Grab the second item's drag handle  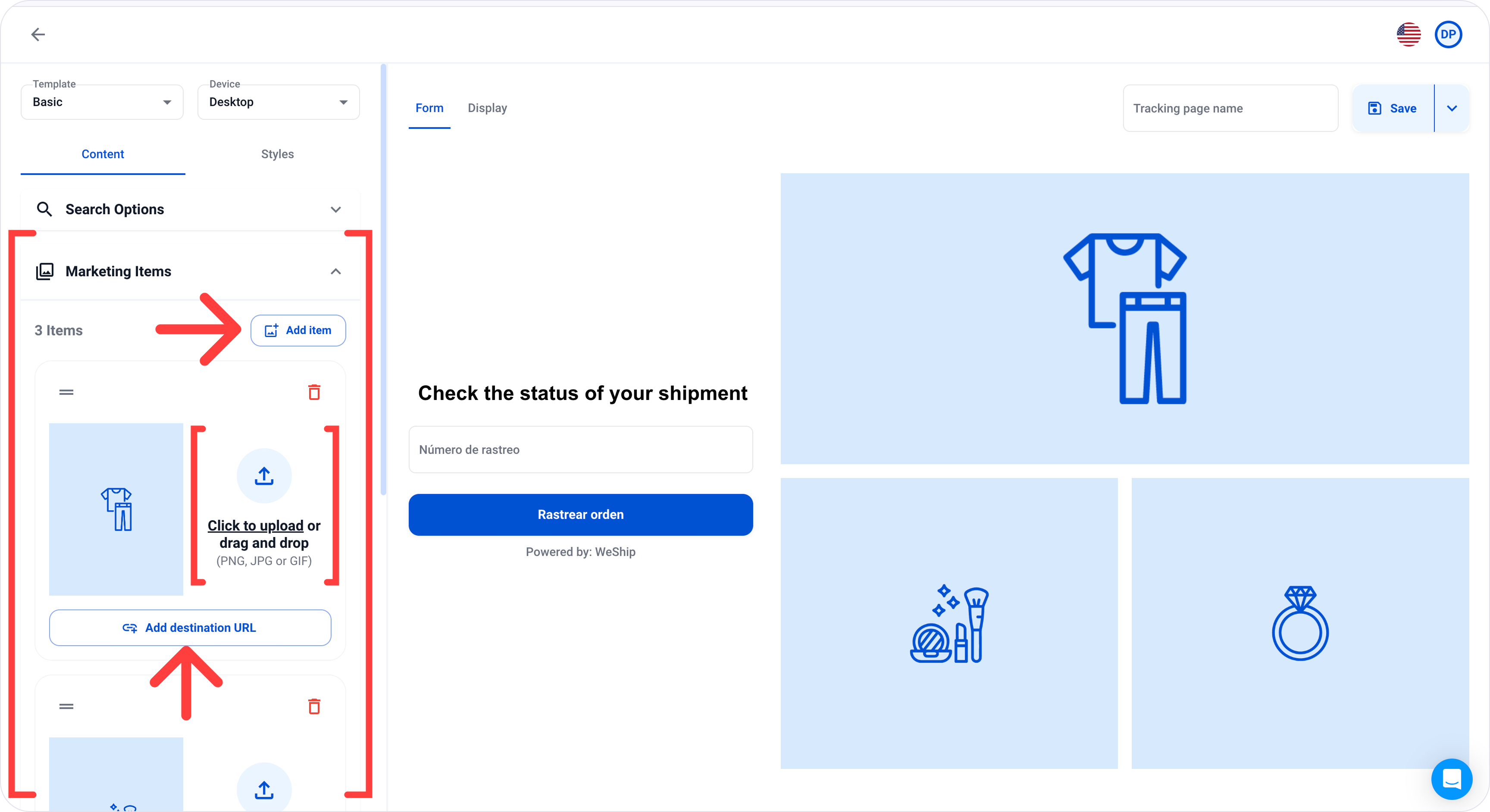click(x=66, y=706)
